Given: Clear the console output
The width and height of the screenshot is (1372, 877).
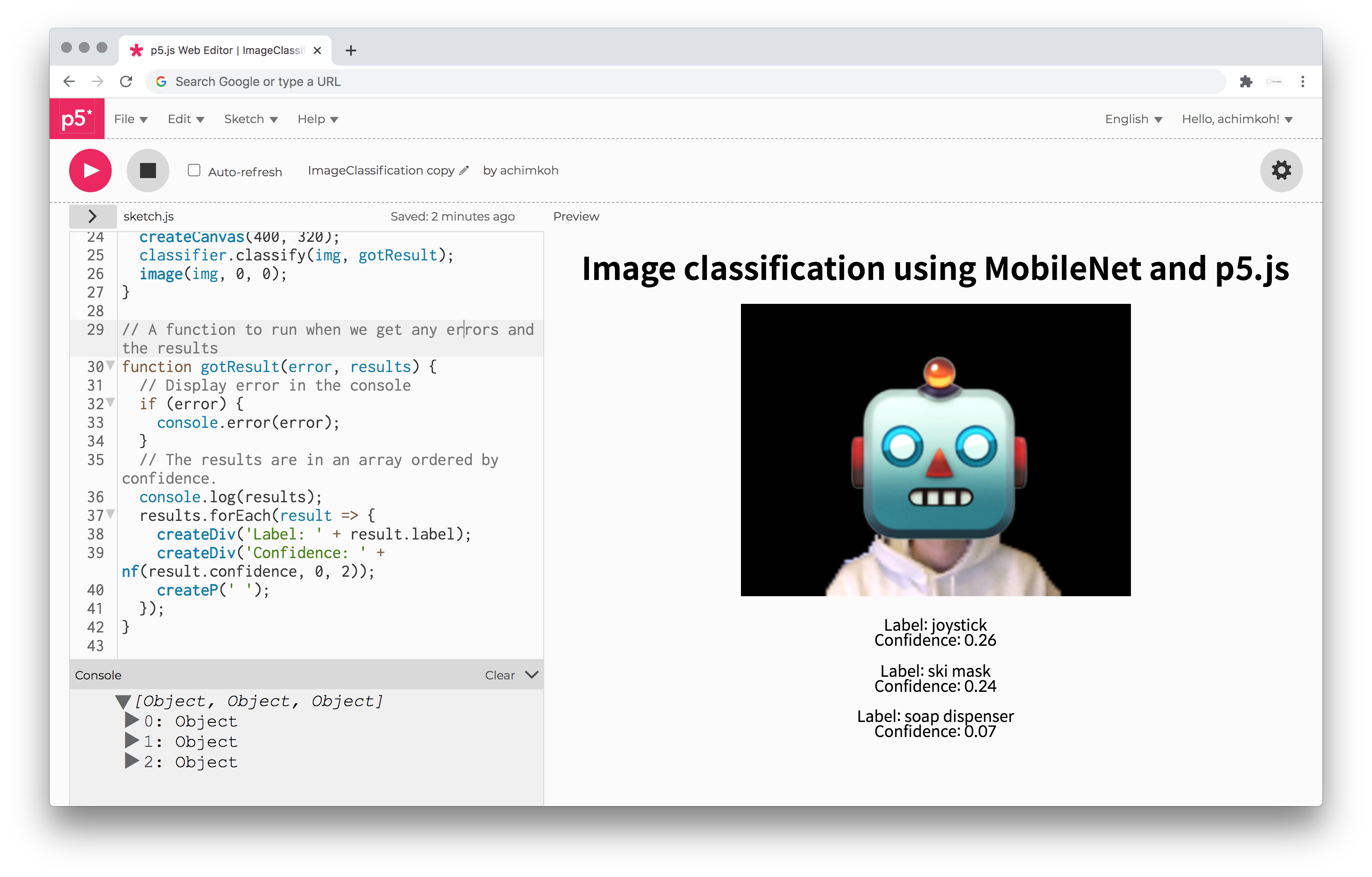Looking at the screenshot, I should [500, 675].
